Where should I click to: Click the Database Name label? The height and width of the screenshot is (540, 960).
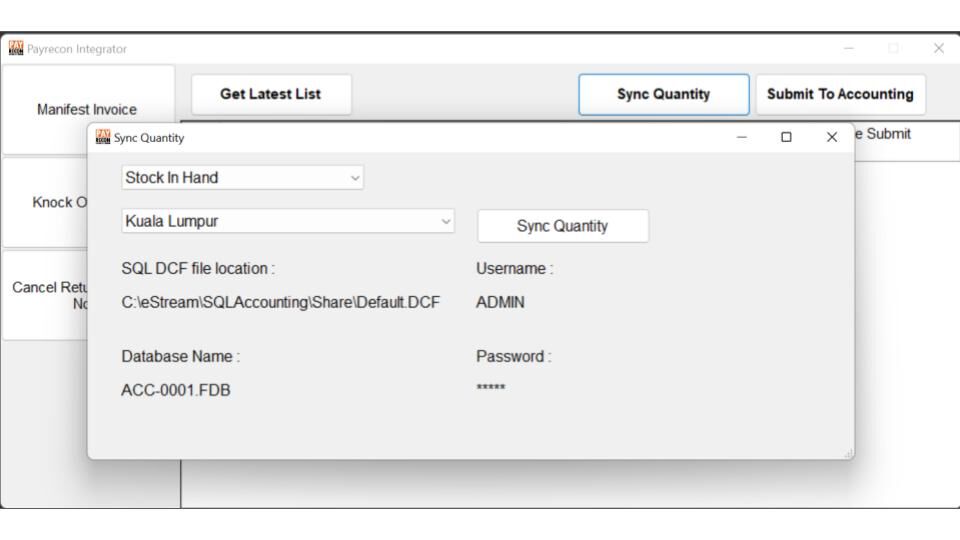click(x=181, y=356)
